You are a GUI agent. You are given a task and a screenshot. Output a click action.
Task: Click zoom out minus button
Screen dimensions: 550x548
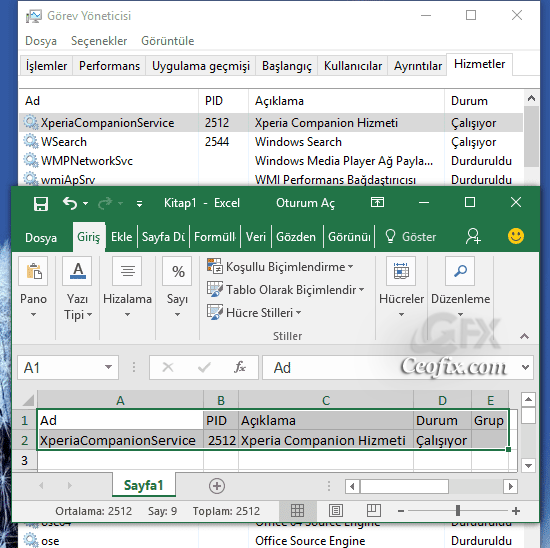point(401,511)
